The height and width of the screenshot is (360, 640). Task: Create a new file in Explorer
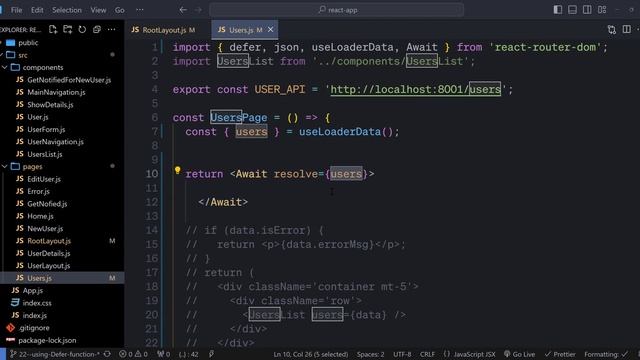click(x=53, y=29)
